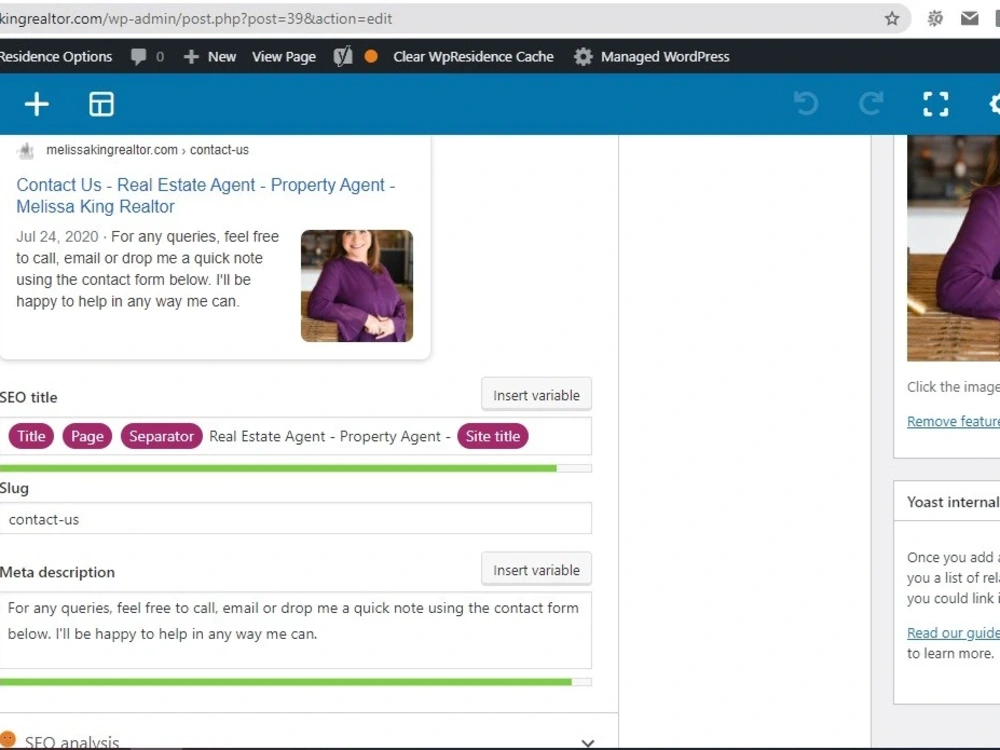Click Remove featured image link
The height and width of the screenshot is (750, 1000).
953,421
